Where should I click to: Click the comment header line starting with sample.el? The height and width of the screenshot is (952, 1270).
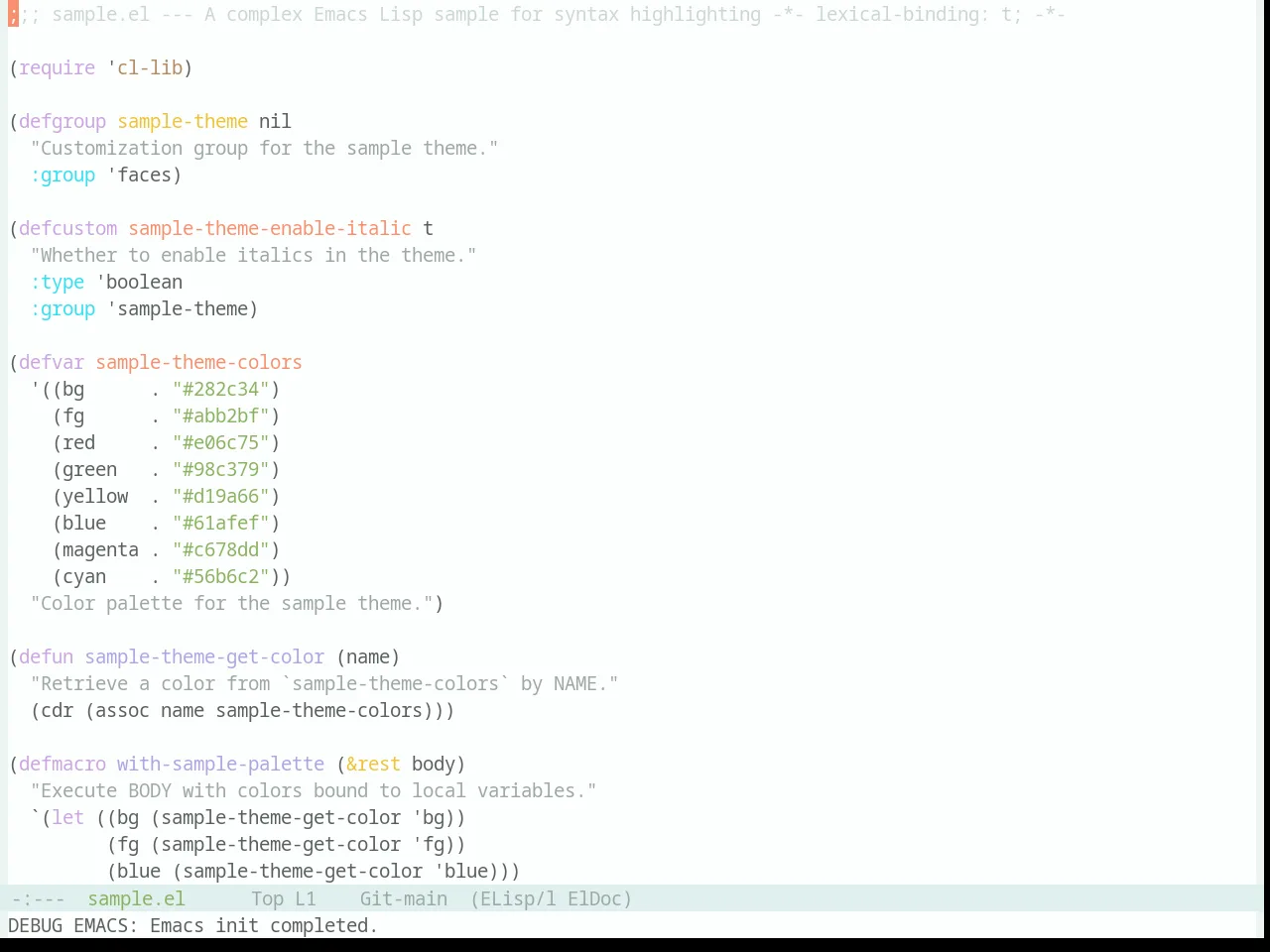click(x=536, y=14)
